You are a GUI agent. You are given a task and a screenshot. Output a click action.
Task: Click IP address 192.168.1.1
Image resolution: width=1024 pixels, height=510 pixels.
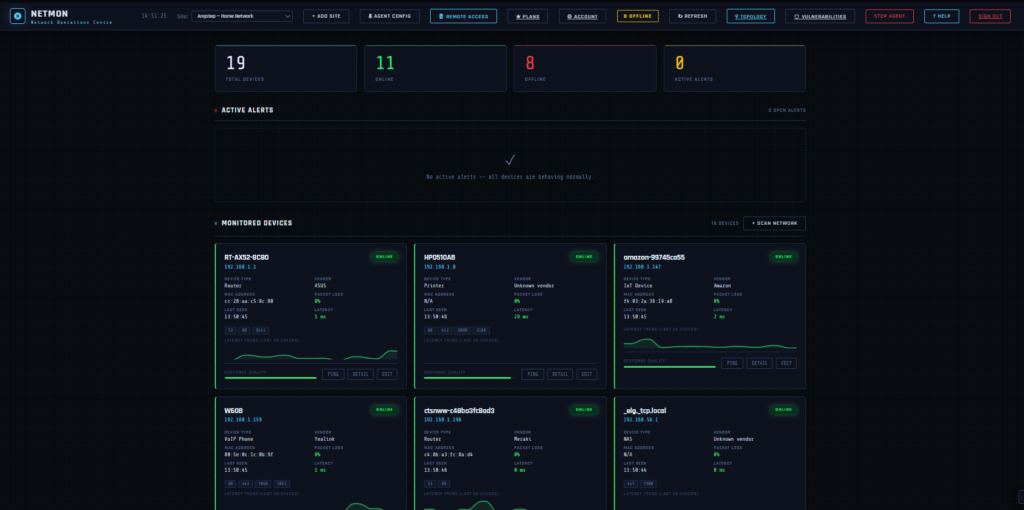[x=240, y=267]
